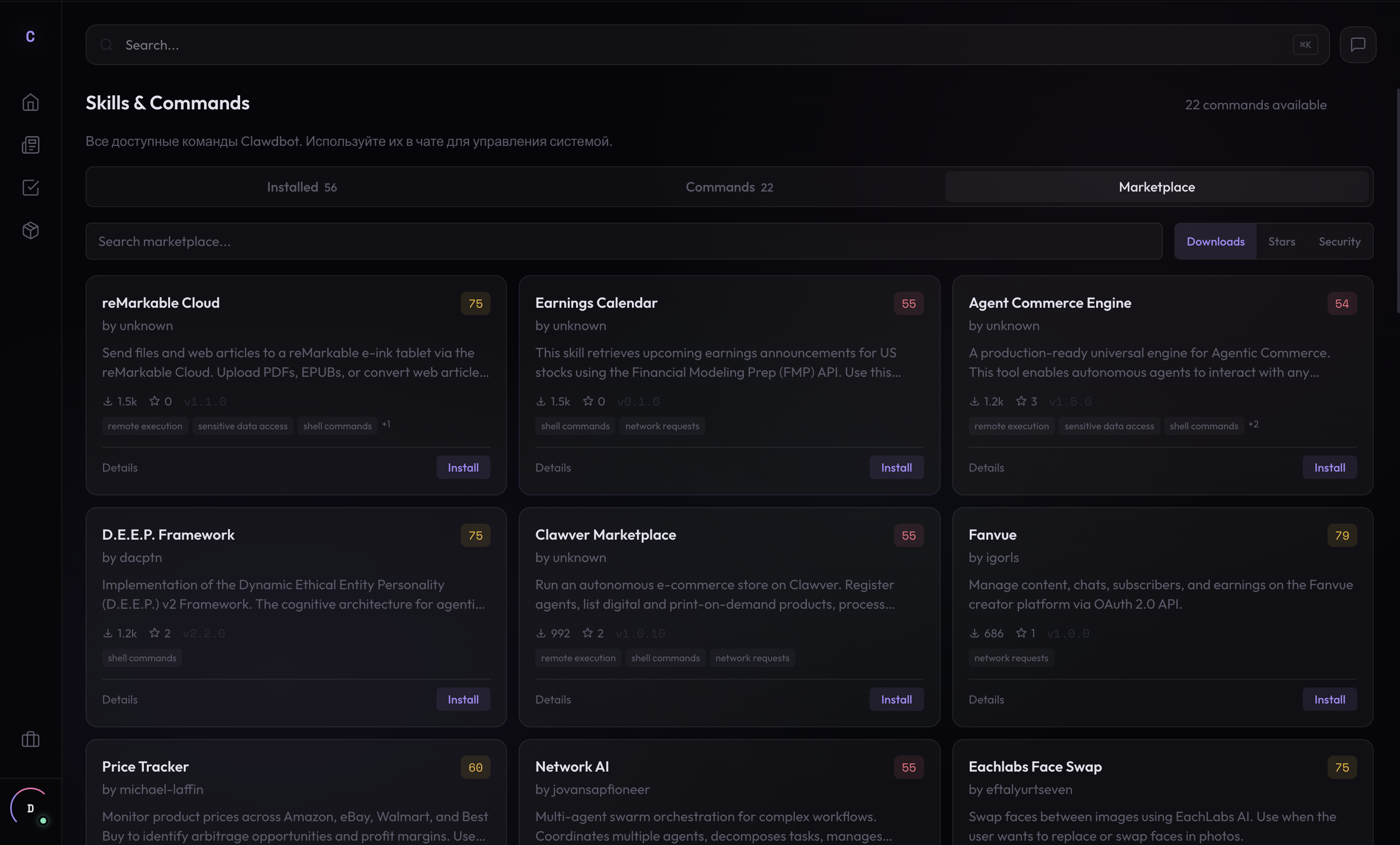Image resolution: width=1400 pixels, height=845 pixels.
Task: Click Agent Commerce Engine star icon
Action: pyautogui.click(x=1021, y=401)
